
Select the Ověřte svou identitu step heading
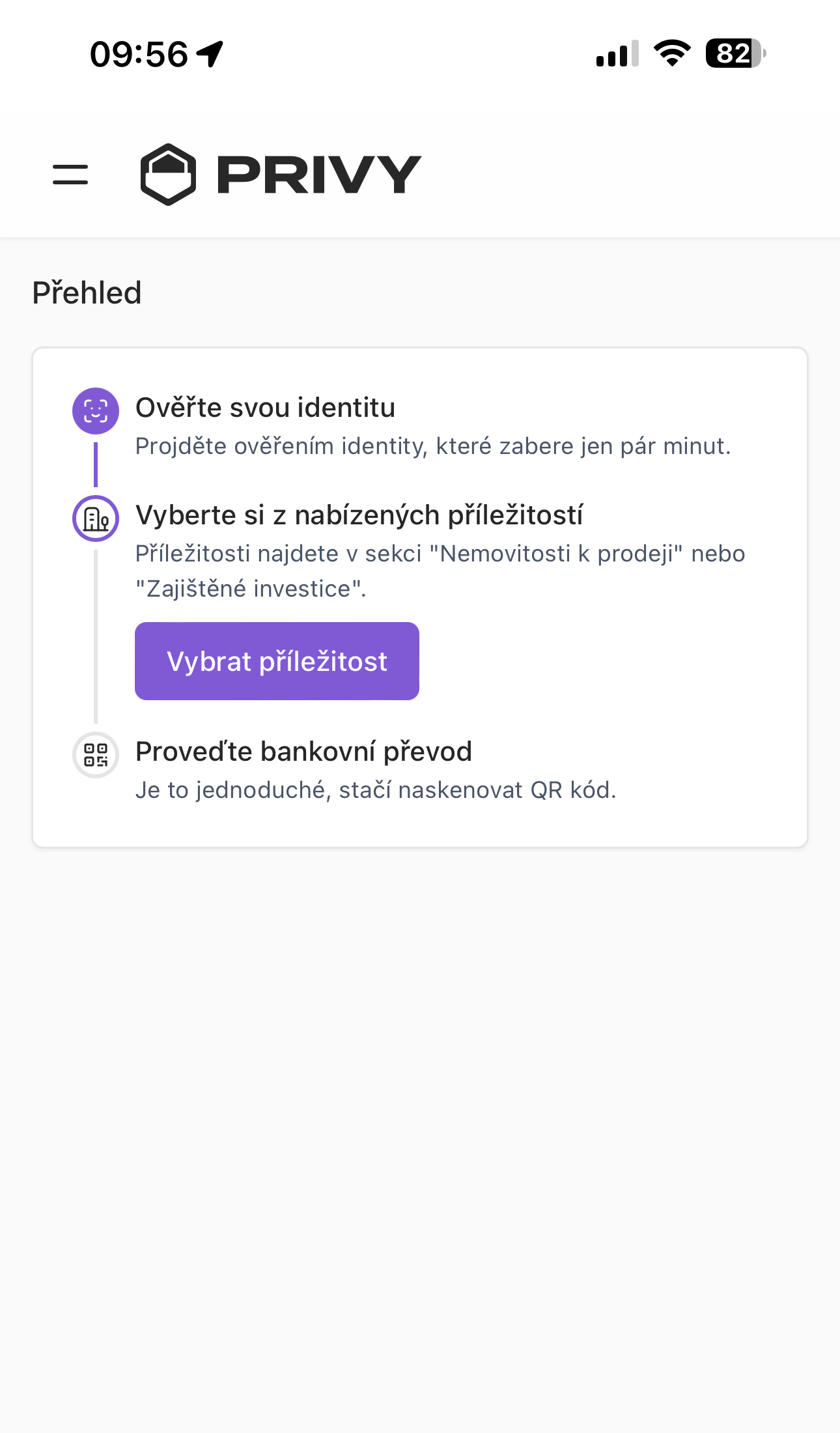coord(265,408)
